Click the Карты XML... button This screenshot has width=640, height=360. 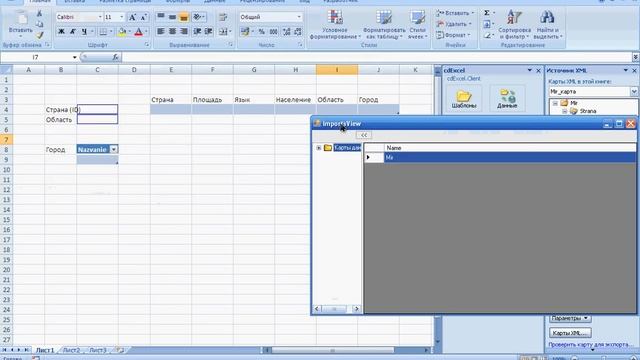click(570, 333)
